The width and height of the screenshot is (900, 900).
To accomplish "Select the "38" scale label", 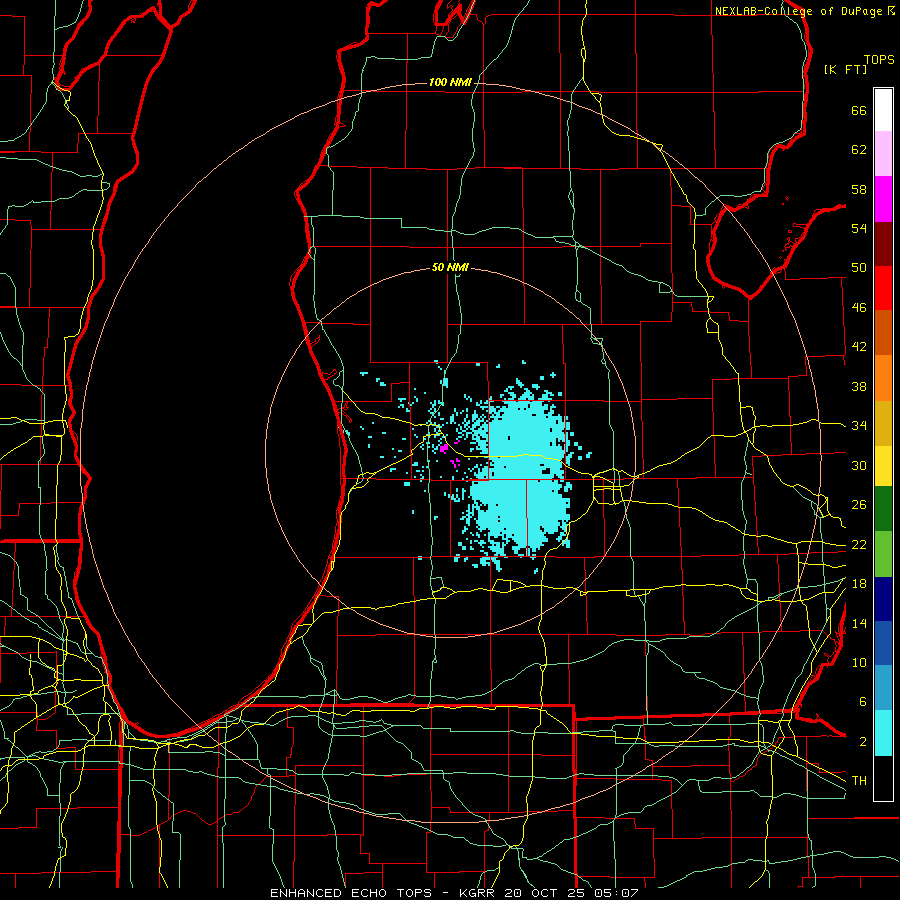I will click(x=859, y=386).
